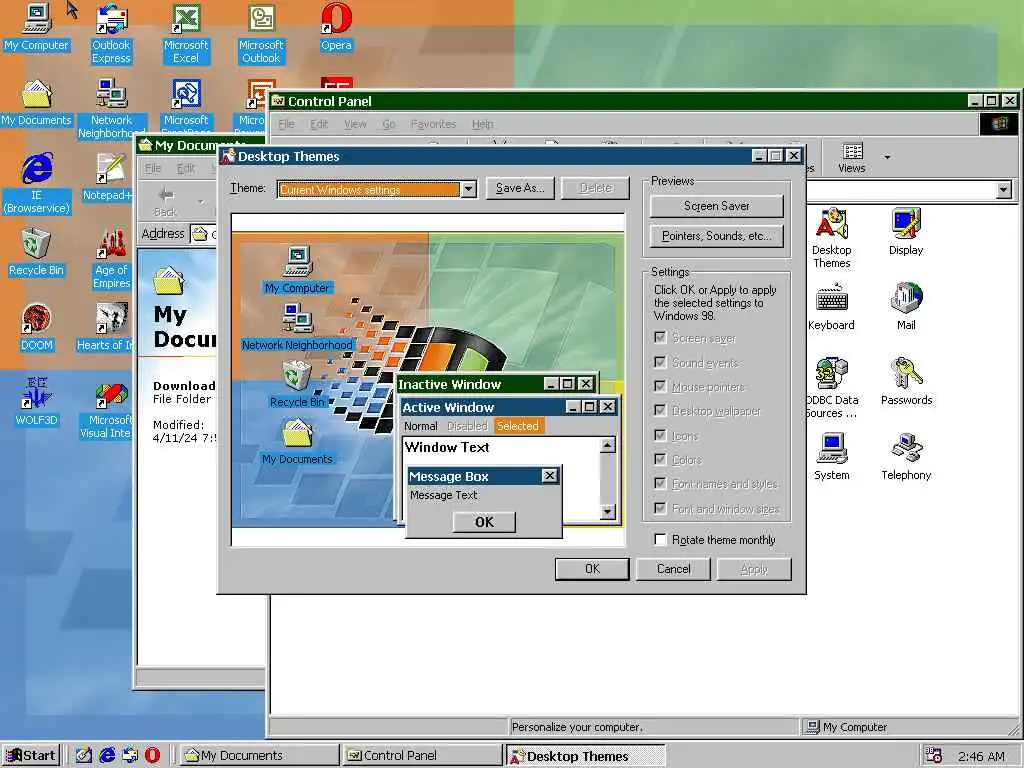Click the clock showing 2:46 AM
Image resolution: width=1024 pixels, height=768 pixels.
tap(981, 756)
